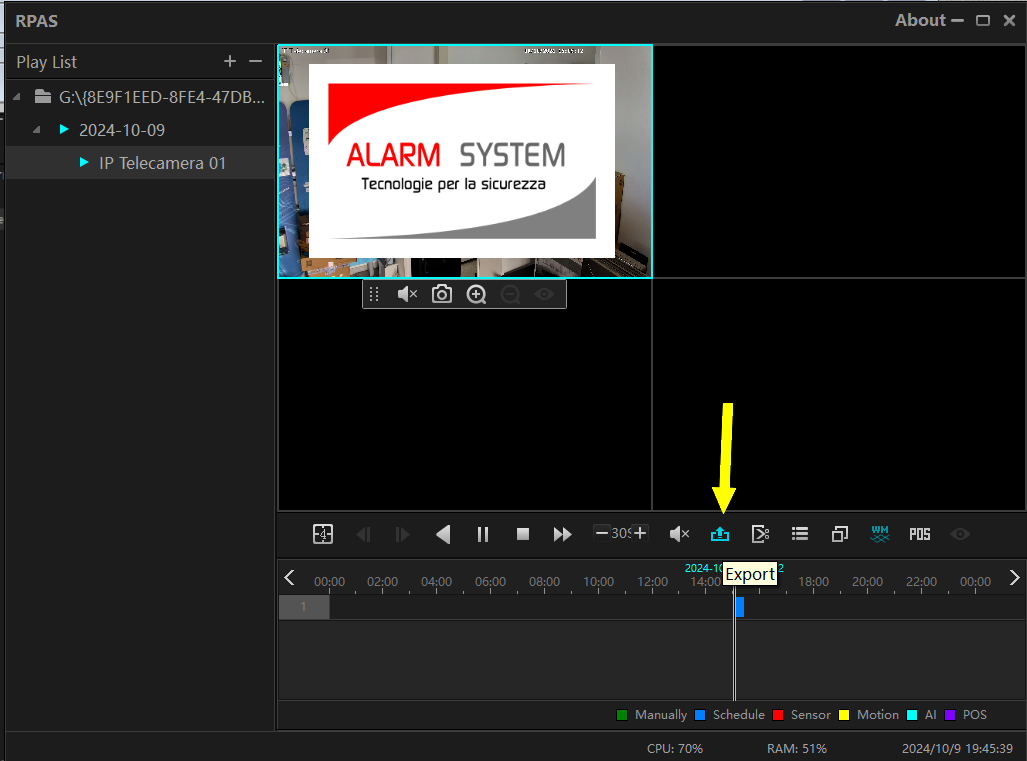Switch the 4-split screen layout icon

click(323, 534)
